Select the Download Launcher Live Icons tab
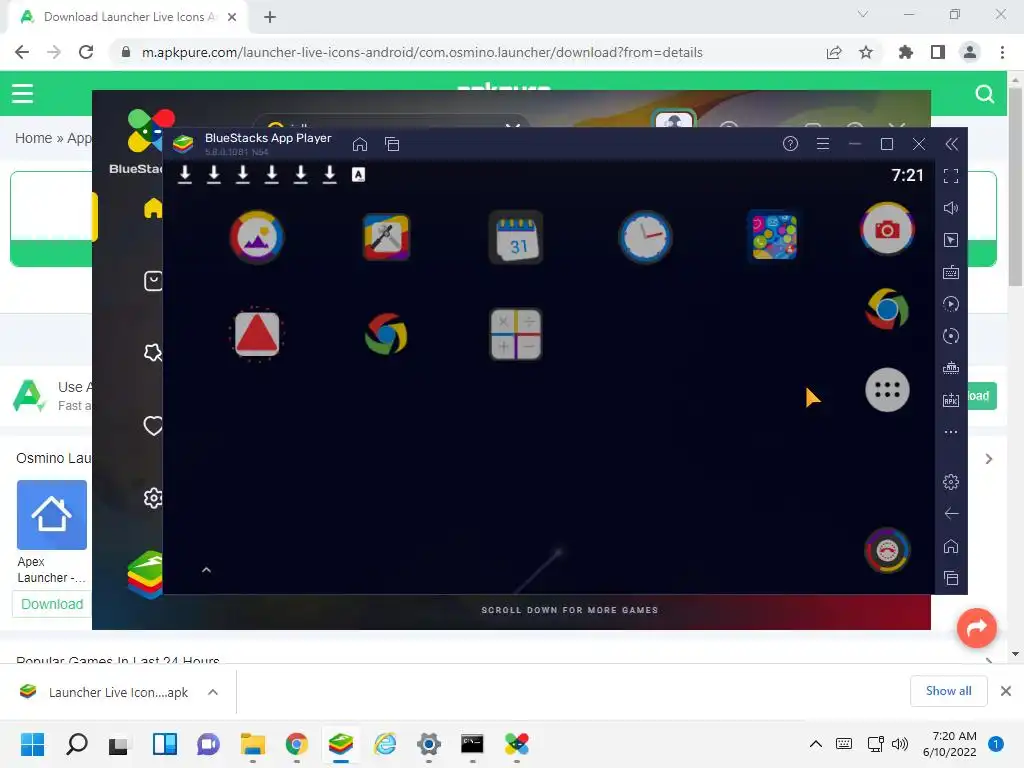The height and width of the screenshot is (768, 1024). click(x=128, y=17)
